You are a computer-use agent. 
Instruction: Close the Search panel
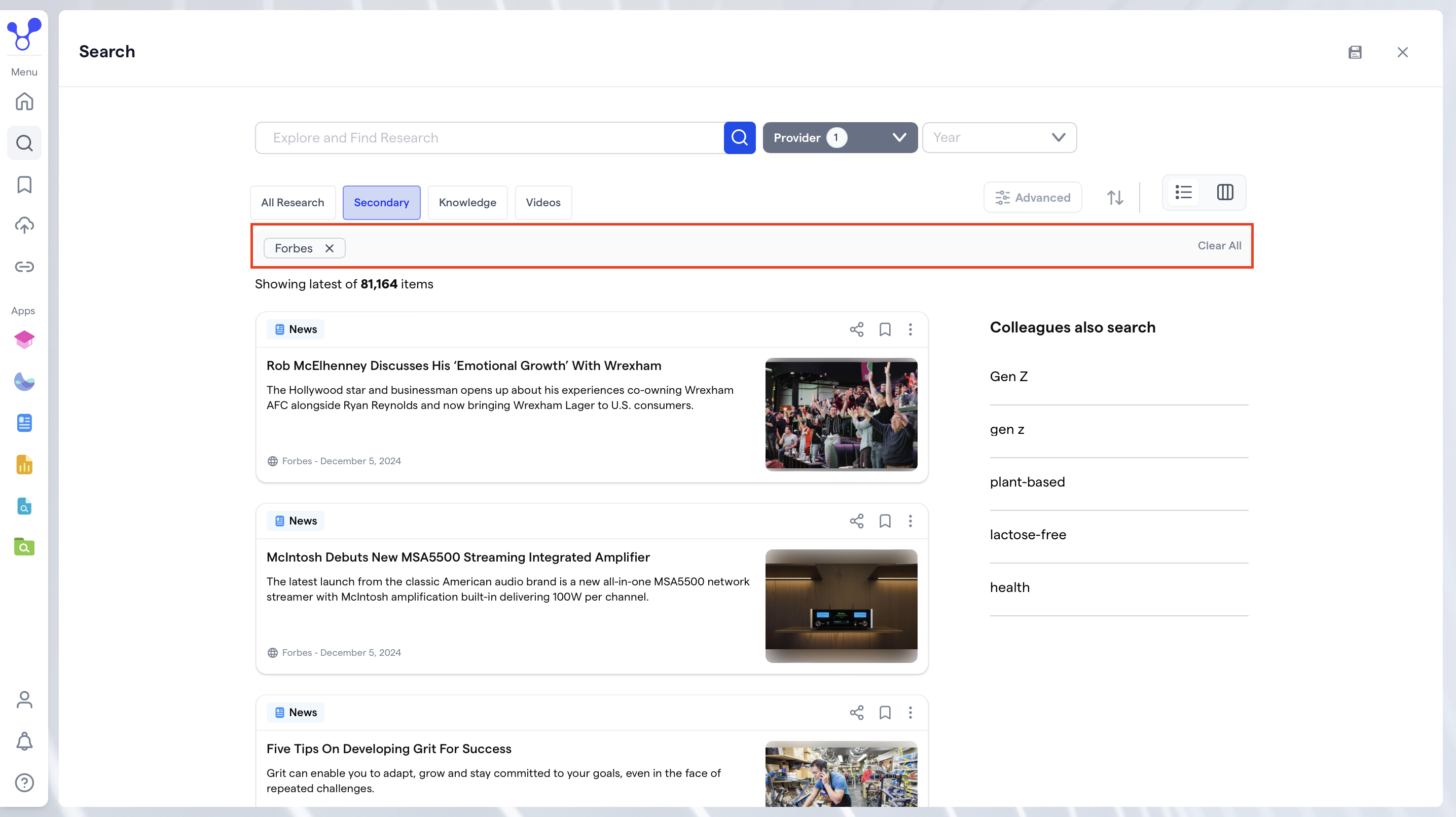[x=1402, y=52]
